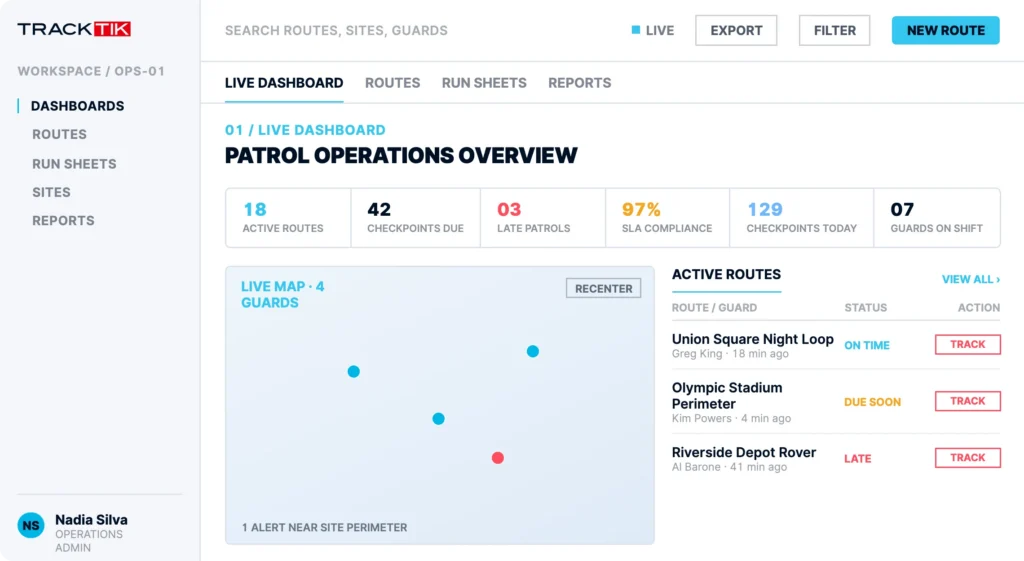Click the 07 Guards On Shift card
Viewport: 1024px width, 561px height.
tap(937, 217)
